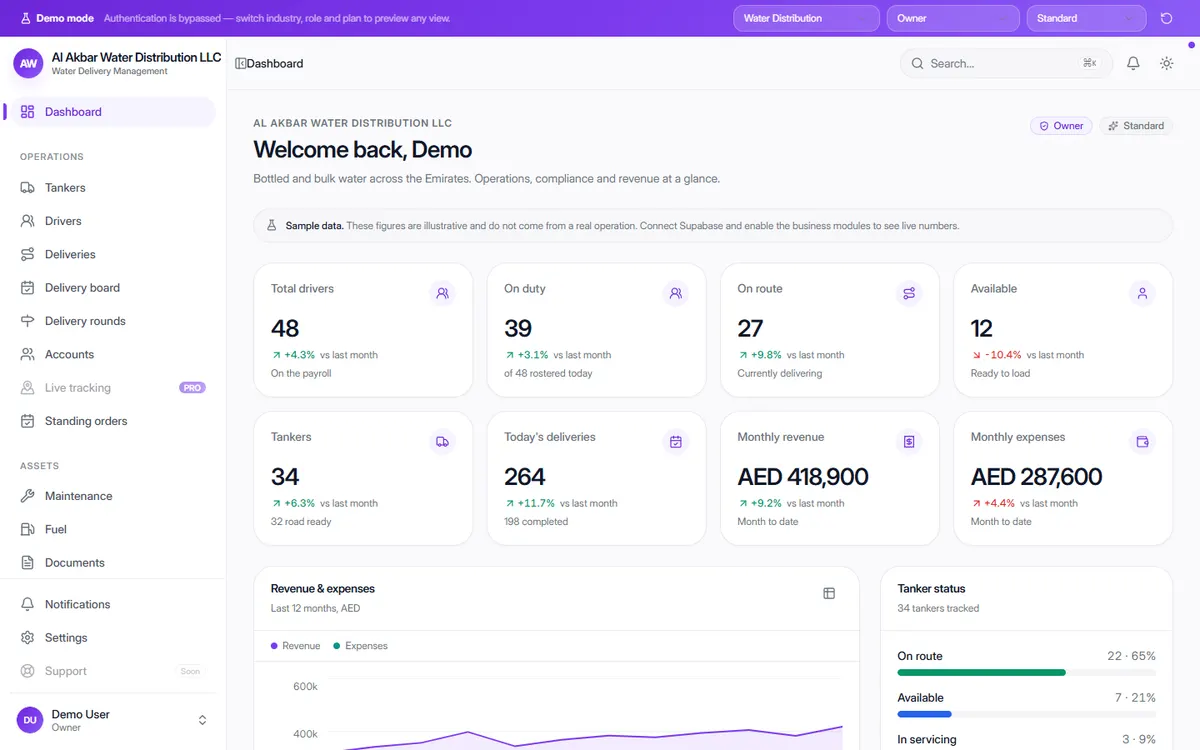Image resolution: width=1200 pixels, height=750 pixels.
Task: Click the Monthly expenses AED 287,600 value
Action: click(x=1036, y=477)
